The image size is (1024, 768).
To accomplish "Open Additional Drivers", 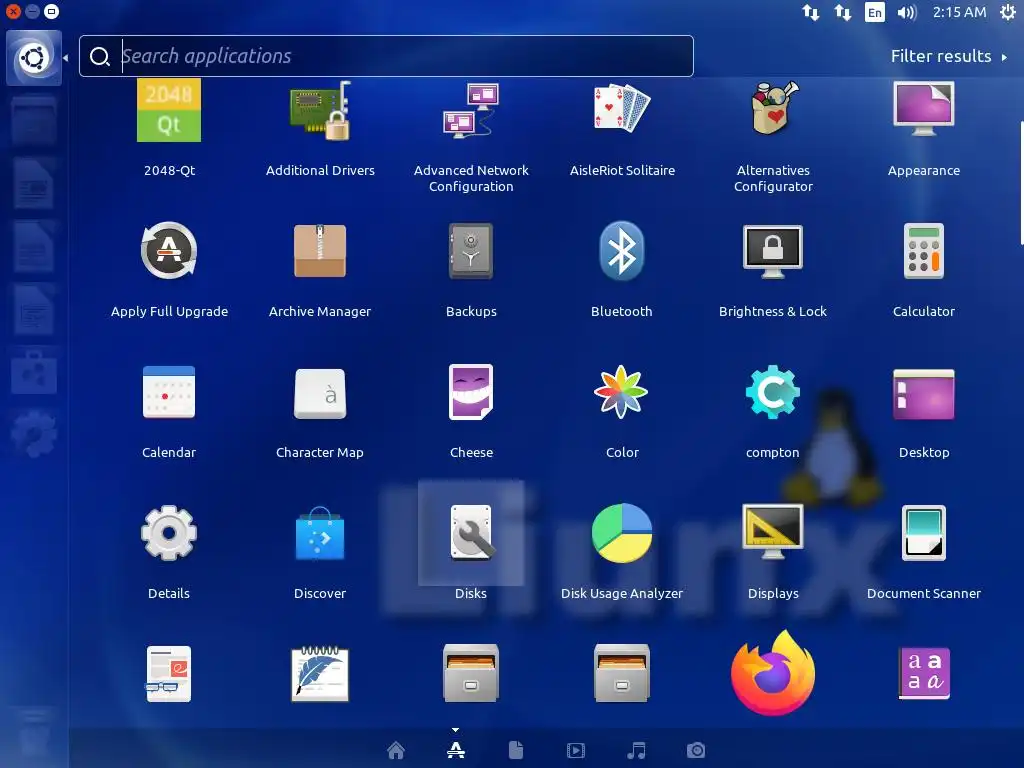I will tap(320, 111).
